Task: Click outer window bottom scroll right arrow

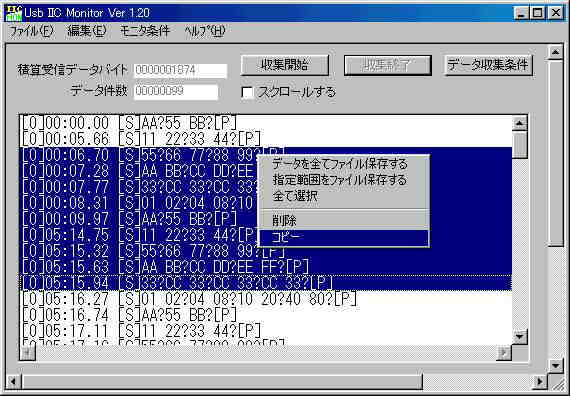Action: click(540, 381)
